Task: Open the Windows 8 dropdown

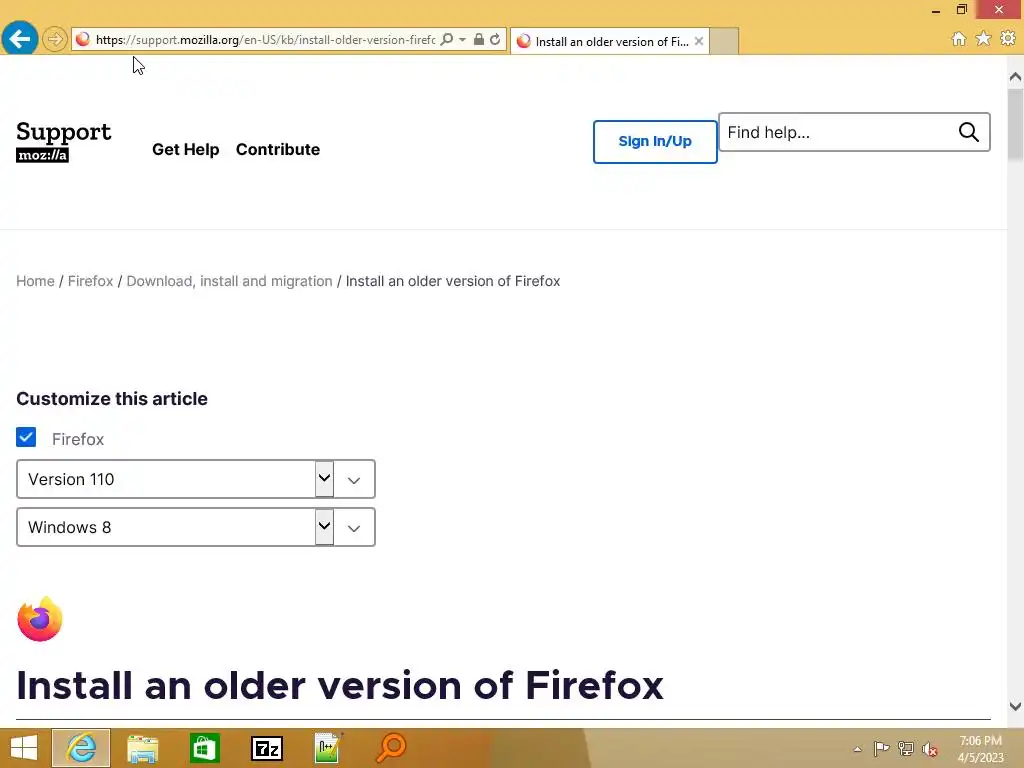Action: coord(195,527)
